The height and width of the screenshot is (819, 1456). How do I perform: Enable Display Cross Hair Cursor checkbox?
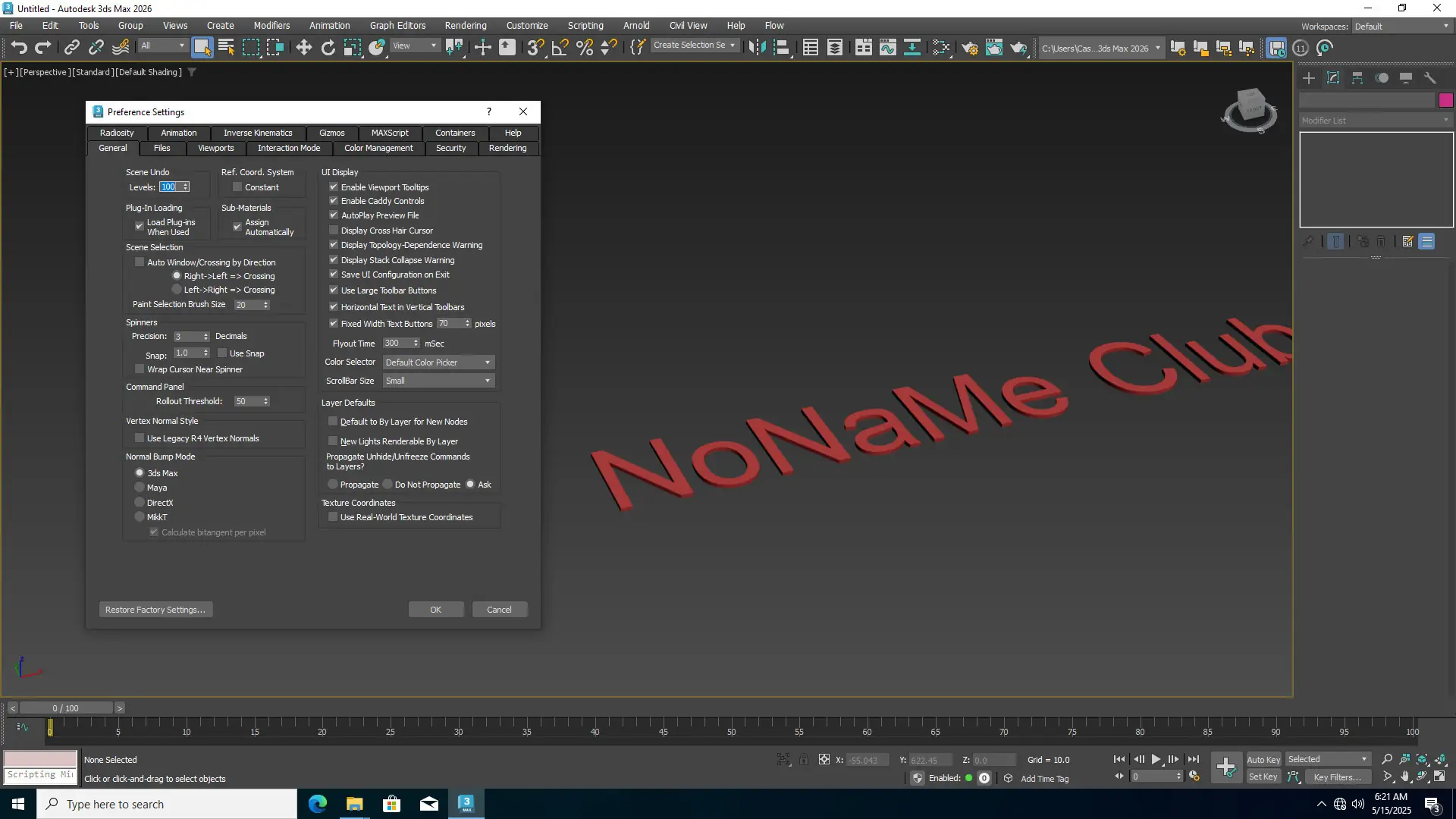coord(334,231)
